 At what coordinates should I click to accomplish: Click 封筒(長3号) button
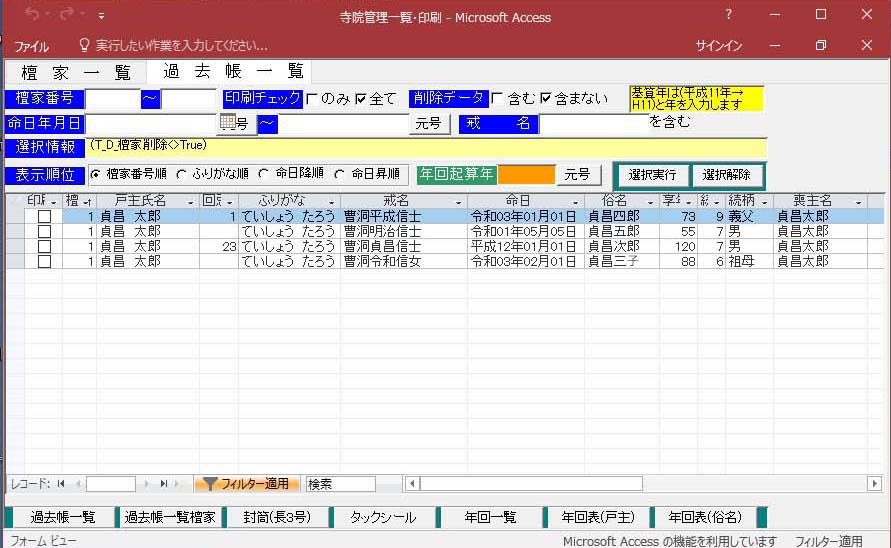(277, 517)
